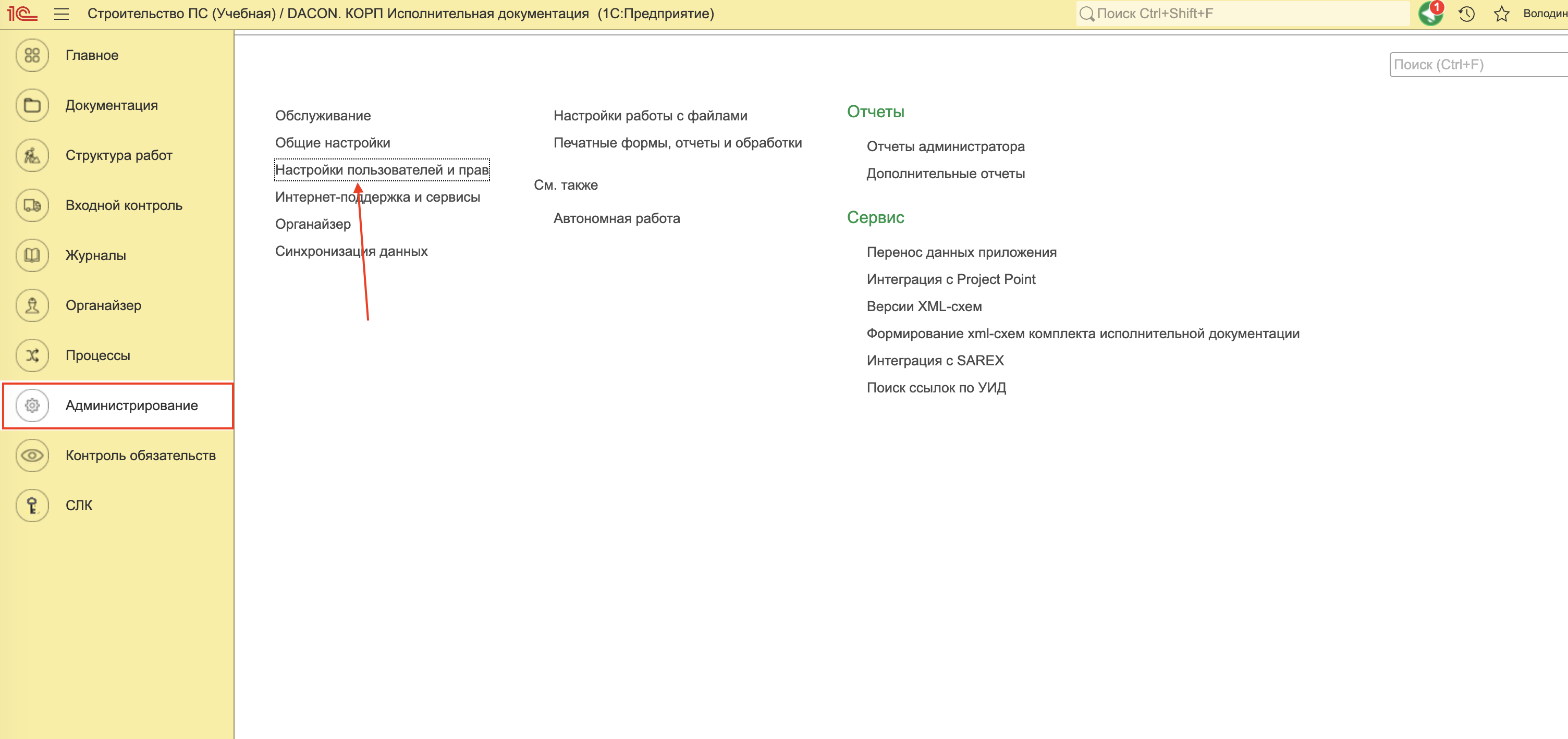
Task: Open Настройки пользователей и прав
Action: [382, 170]
